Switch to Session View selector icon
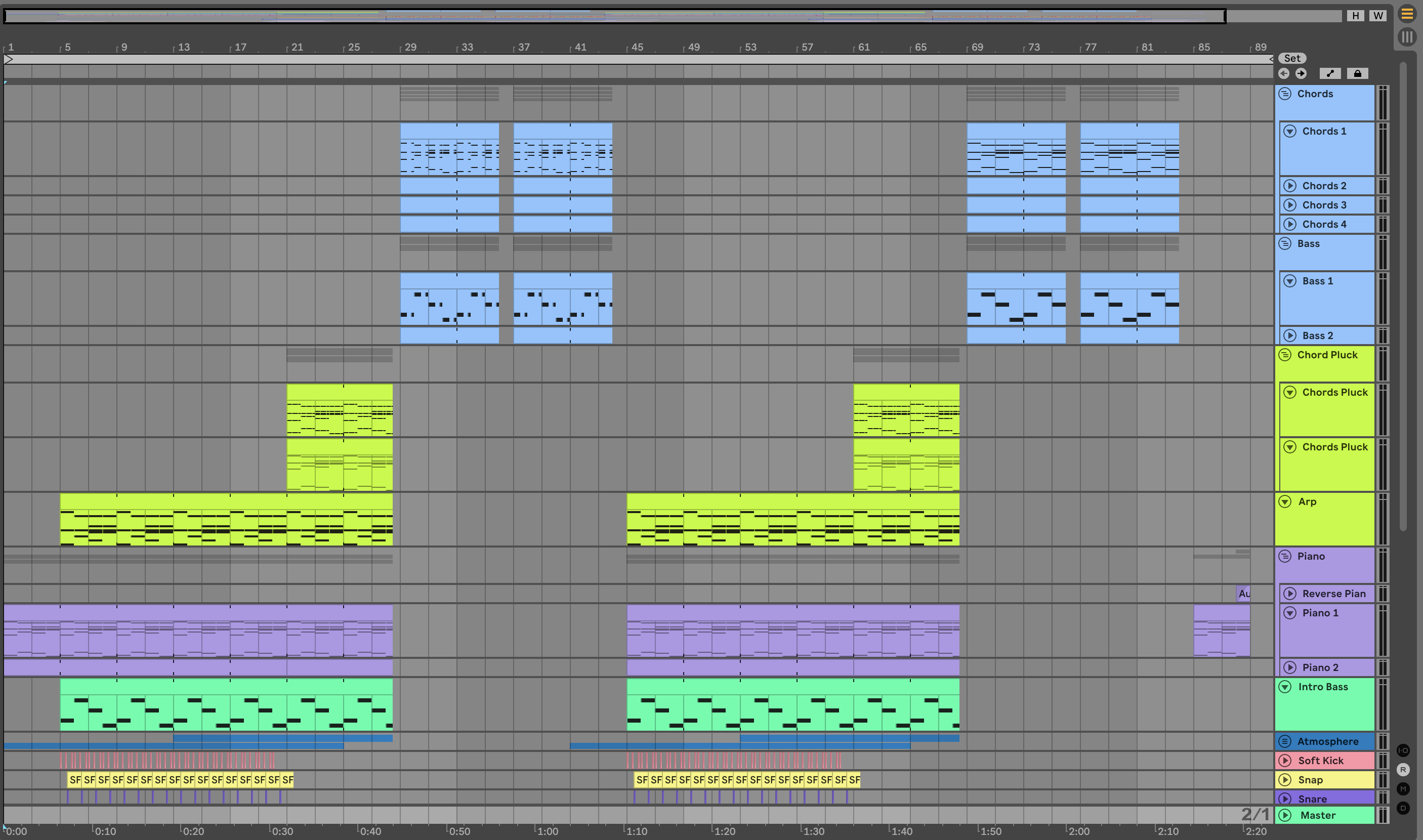The width and height of the screenshot is (1423, 840). coord(1407,37)
